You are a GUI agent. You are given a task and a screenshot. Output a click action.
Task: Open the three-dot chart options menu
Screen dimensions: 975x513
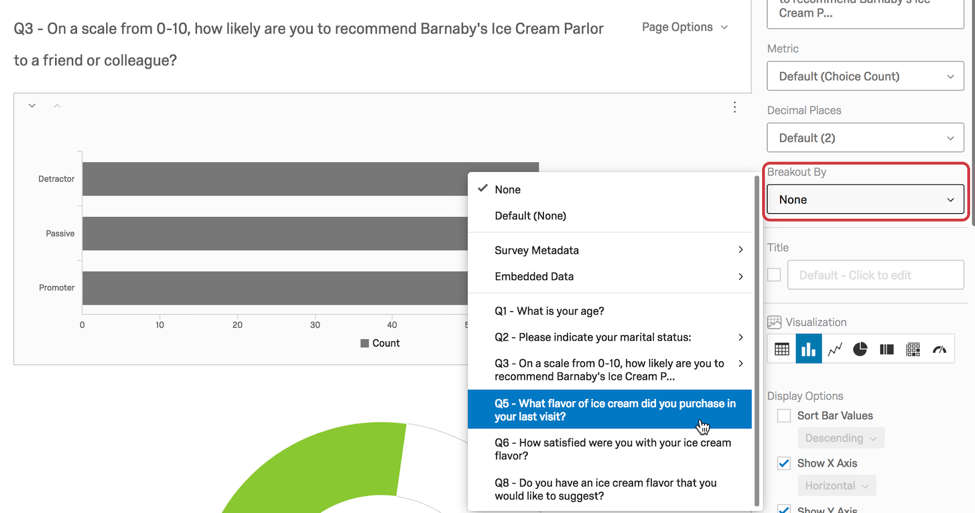[734, 107]
